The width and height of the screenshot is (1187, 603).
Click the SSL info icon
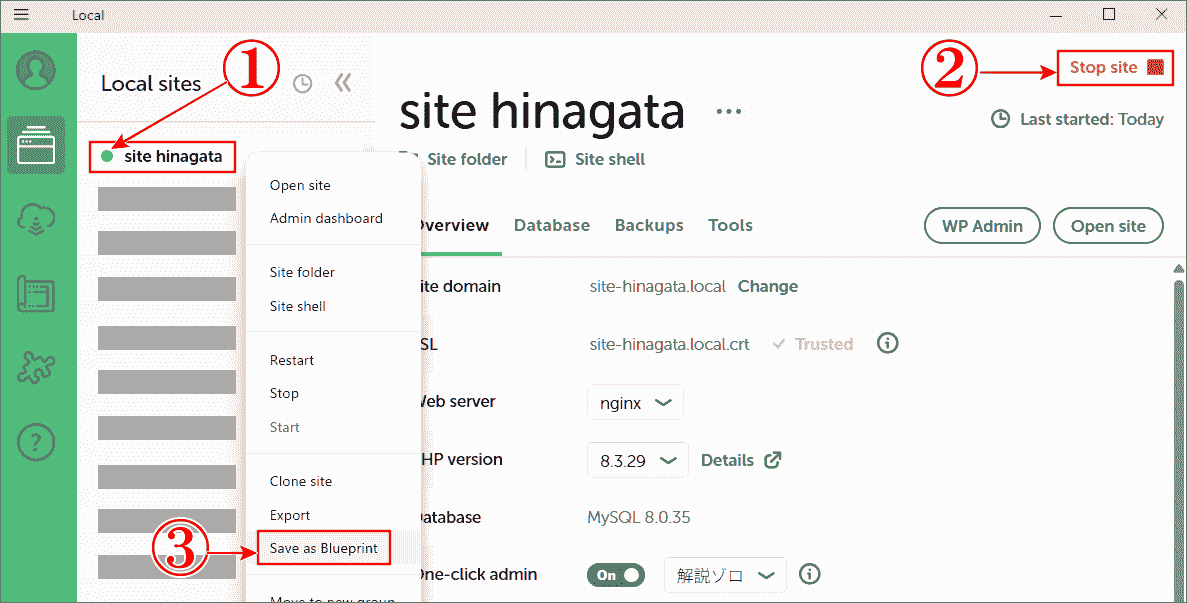[887, 343]
